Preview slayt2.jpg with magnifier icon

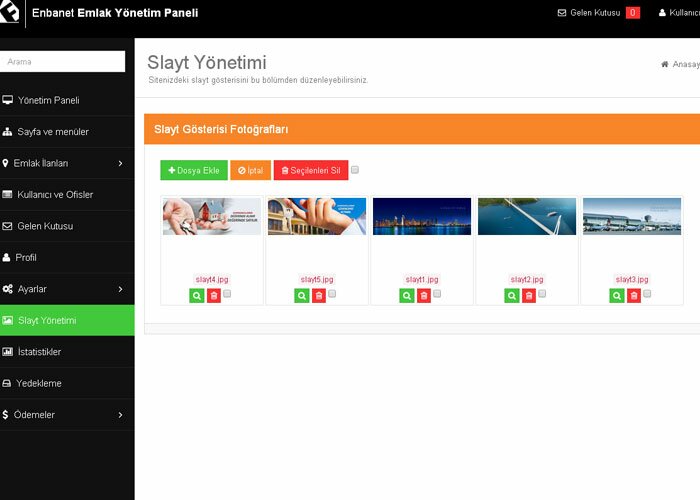coord(512,296)
